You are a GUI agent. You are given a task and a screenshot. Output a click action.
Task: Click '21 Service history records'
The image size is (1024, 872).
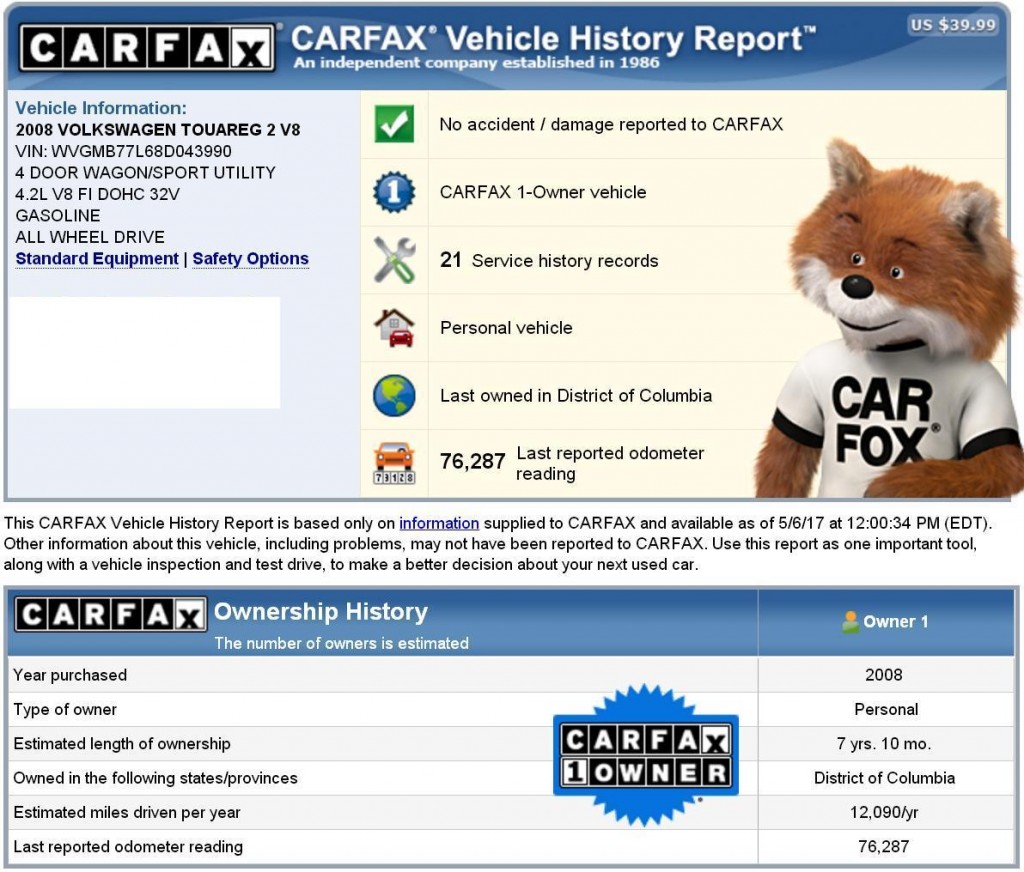pyautogui.click(x=549, y=260)
